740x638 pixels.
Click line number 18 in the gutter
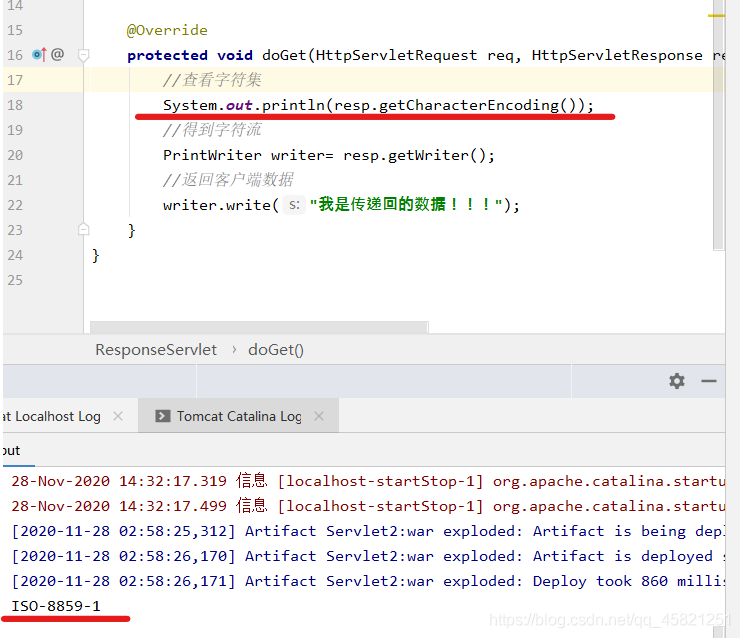15,105
